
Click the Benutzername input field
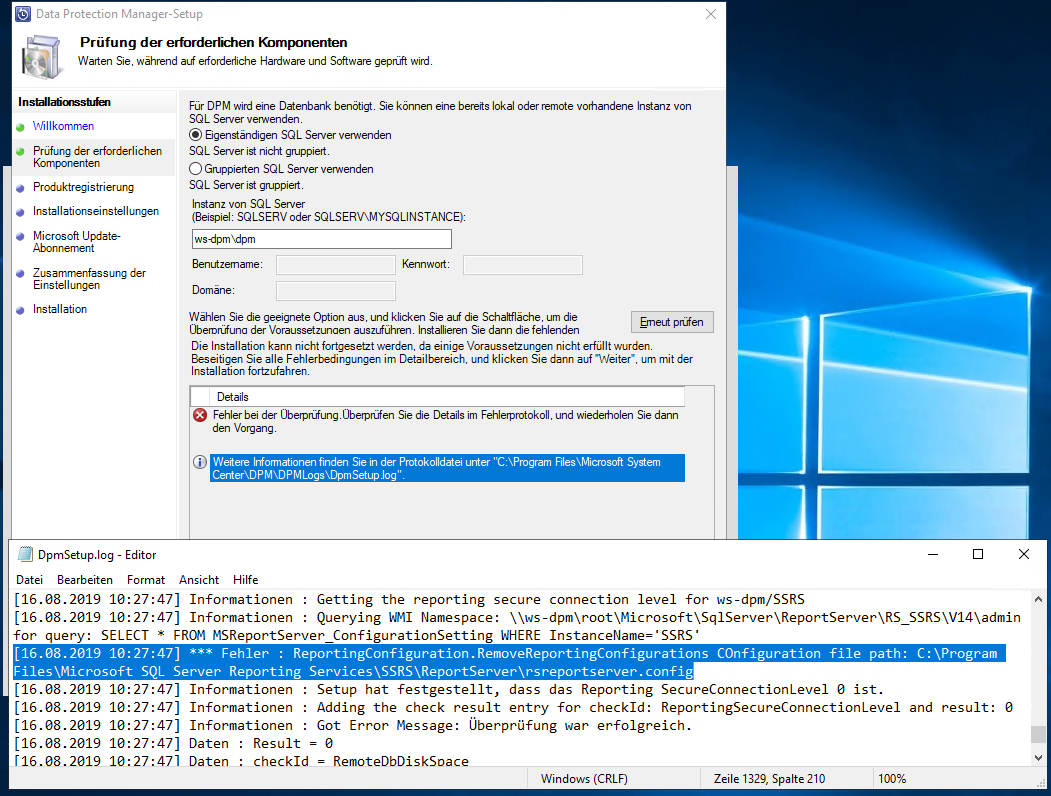point(336,265)
